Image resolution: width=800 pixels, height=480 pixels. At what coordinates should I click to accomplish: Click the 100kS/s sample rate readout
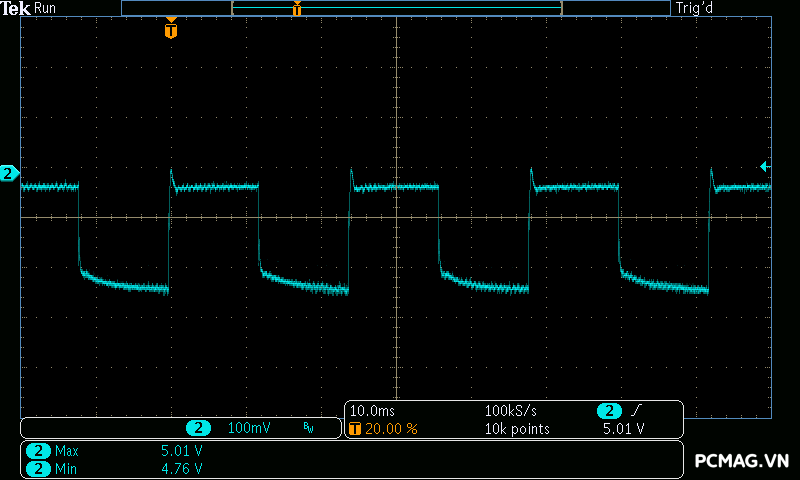click(511, 411)
